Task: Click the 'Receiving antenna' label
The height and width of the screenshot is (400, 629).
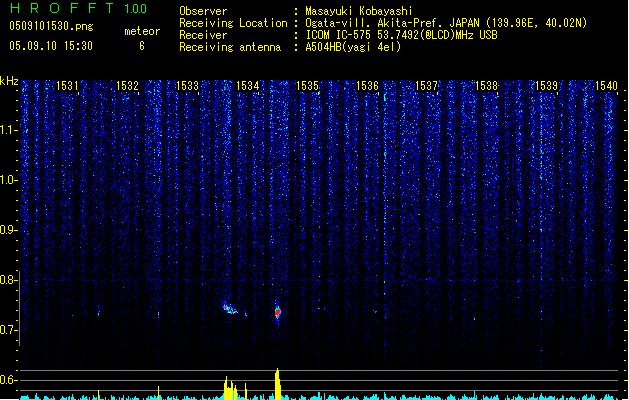Action: click(230, 47)
